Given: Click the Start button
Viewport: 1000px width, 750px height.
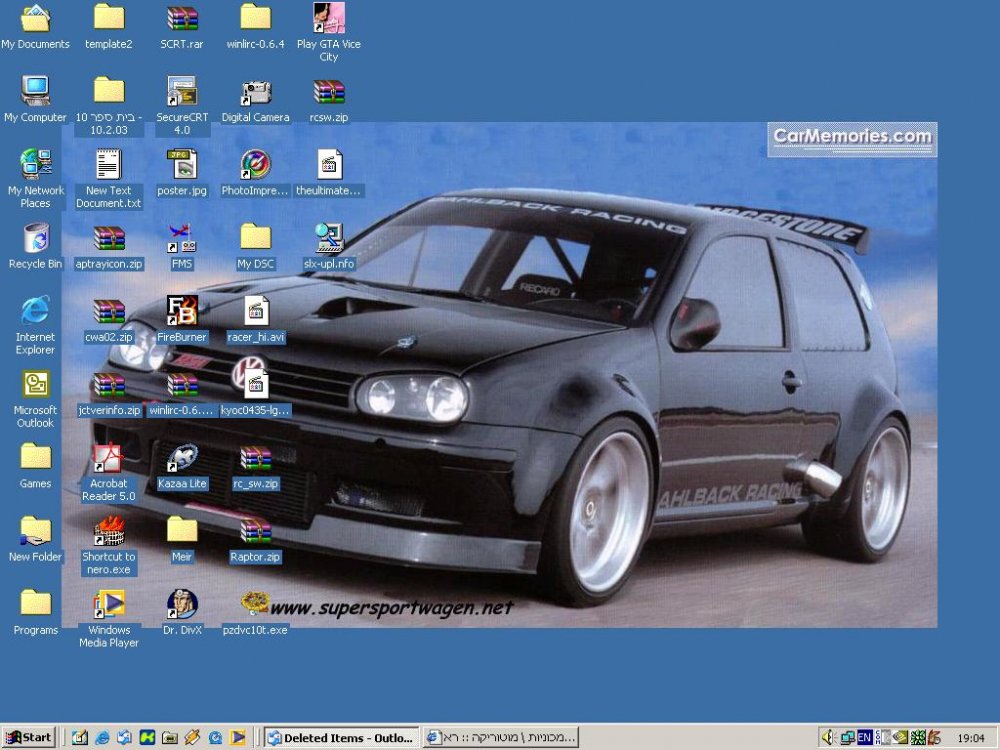Looking at the screenshot, I should click(x=29, y=737).
